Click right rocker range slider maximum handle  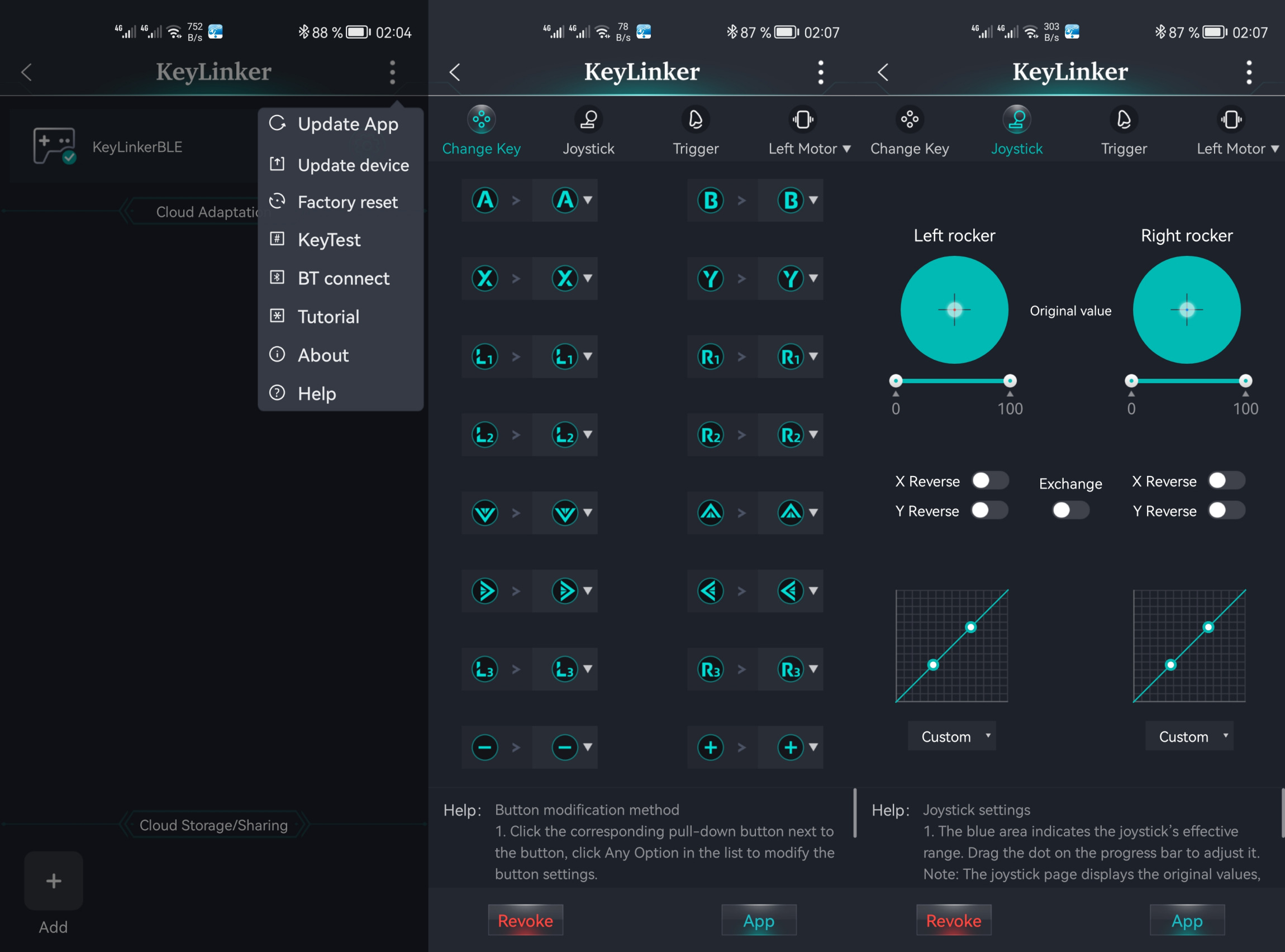point(1245,380)
